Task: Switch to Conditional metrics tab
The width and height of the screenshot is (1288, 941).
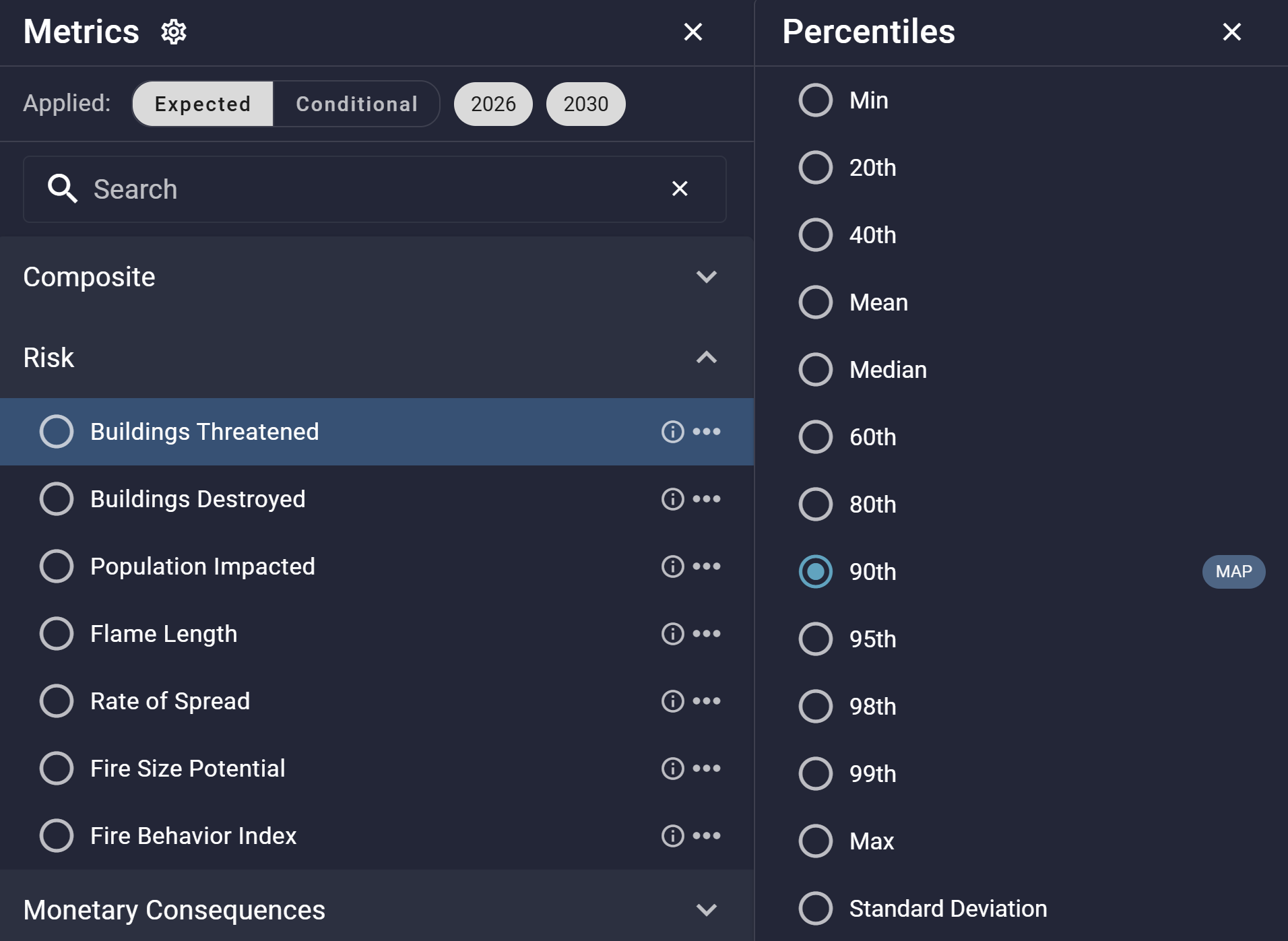Action: pos(356,104)
